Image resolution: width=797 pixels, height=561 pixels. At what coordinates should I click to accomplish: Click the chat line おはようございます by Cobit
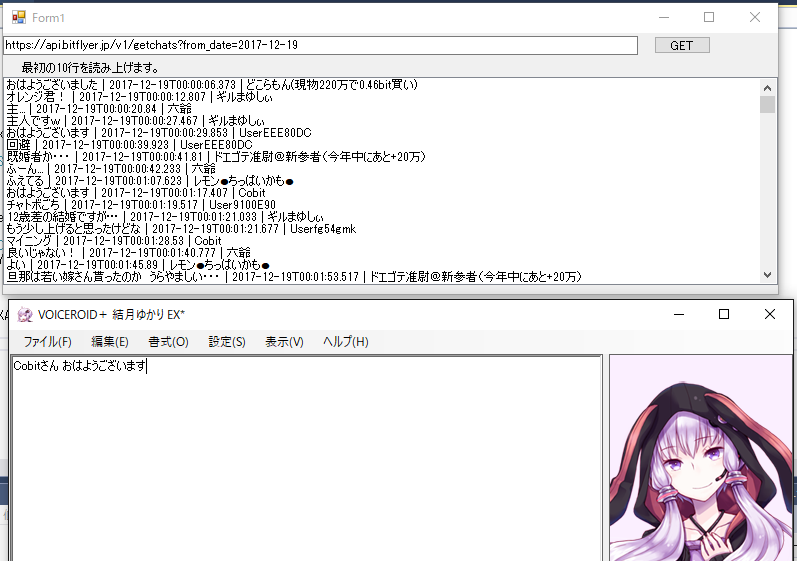pos(136,193)
